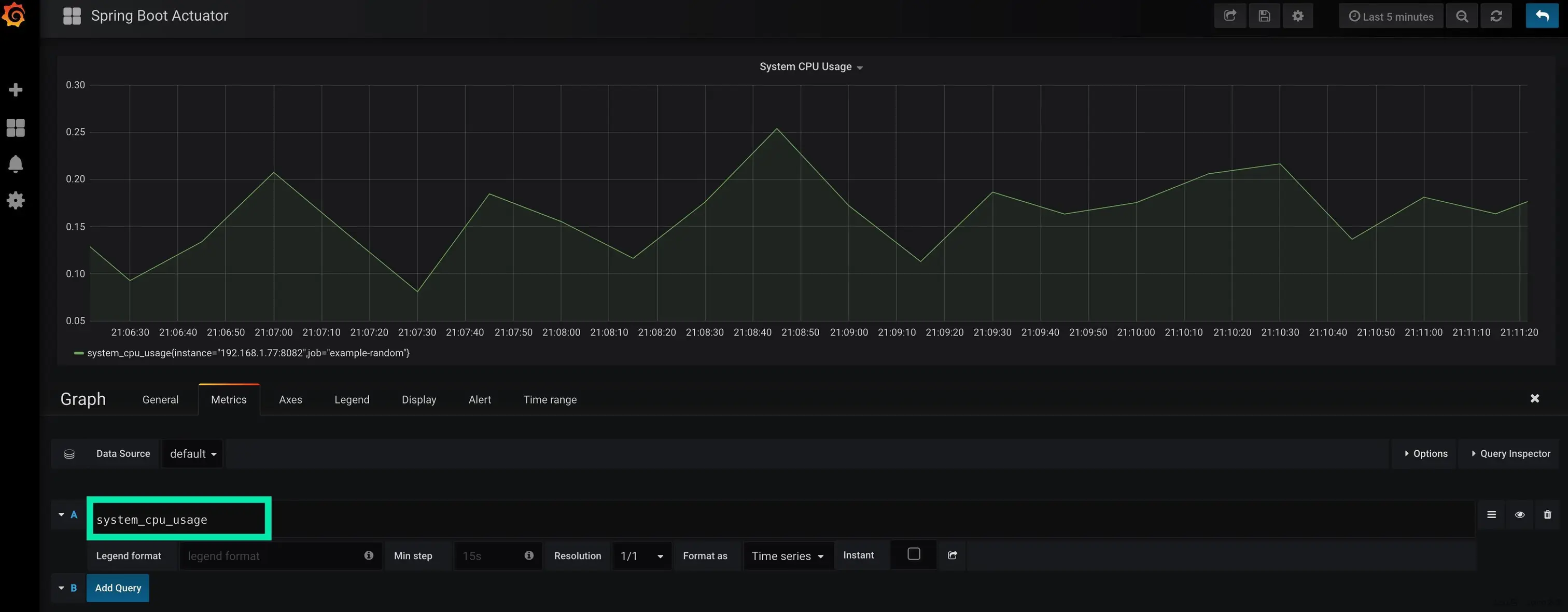The height and width of the screenshot is (612, 1568).
Task: Open dashboard settings gear in top bar
Action: coord(1298,16)
